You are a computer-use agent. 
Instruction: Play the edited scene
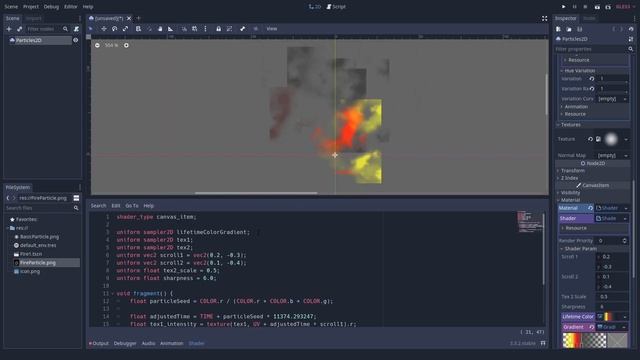(x=597, y=7)
